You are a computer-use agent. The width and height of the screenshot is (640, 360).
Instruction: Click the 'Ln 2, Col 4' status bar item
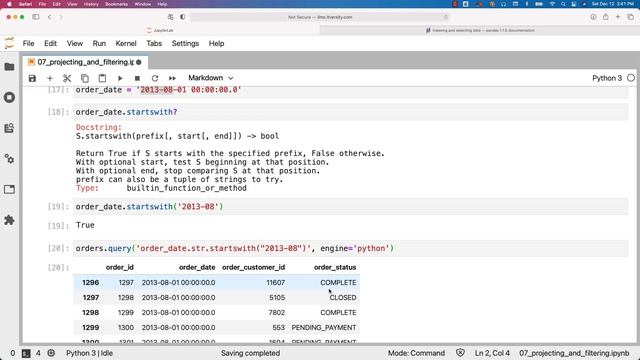click(x=492, y=353)
